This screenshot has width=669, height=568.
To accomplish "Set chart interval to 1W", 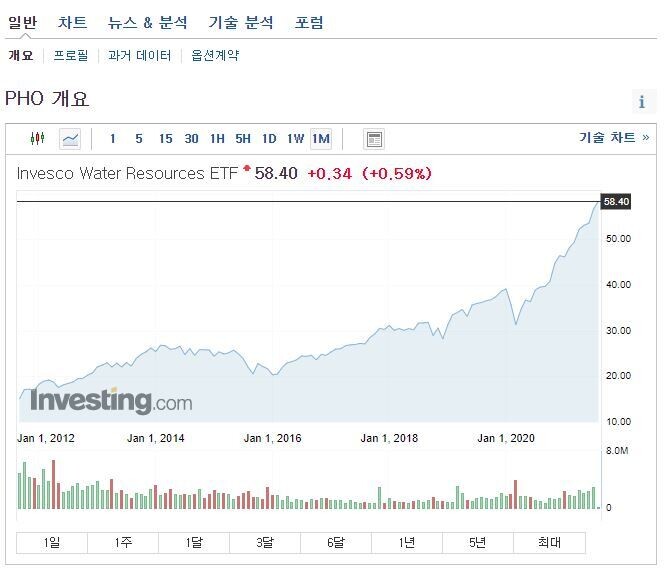I will coord(295,139).
